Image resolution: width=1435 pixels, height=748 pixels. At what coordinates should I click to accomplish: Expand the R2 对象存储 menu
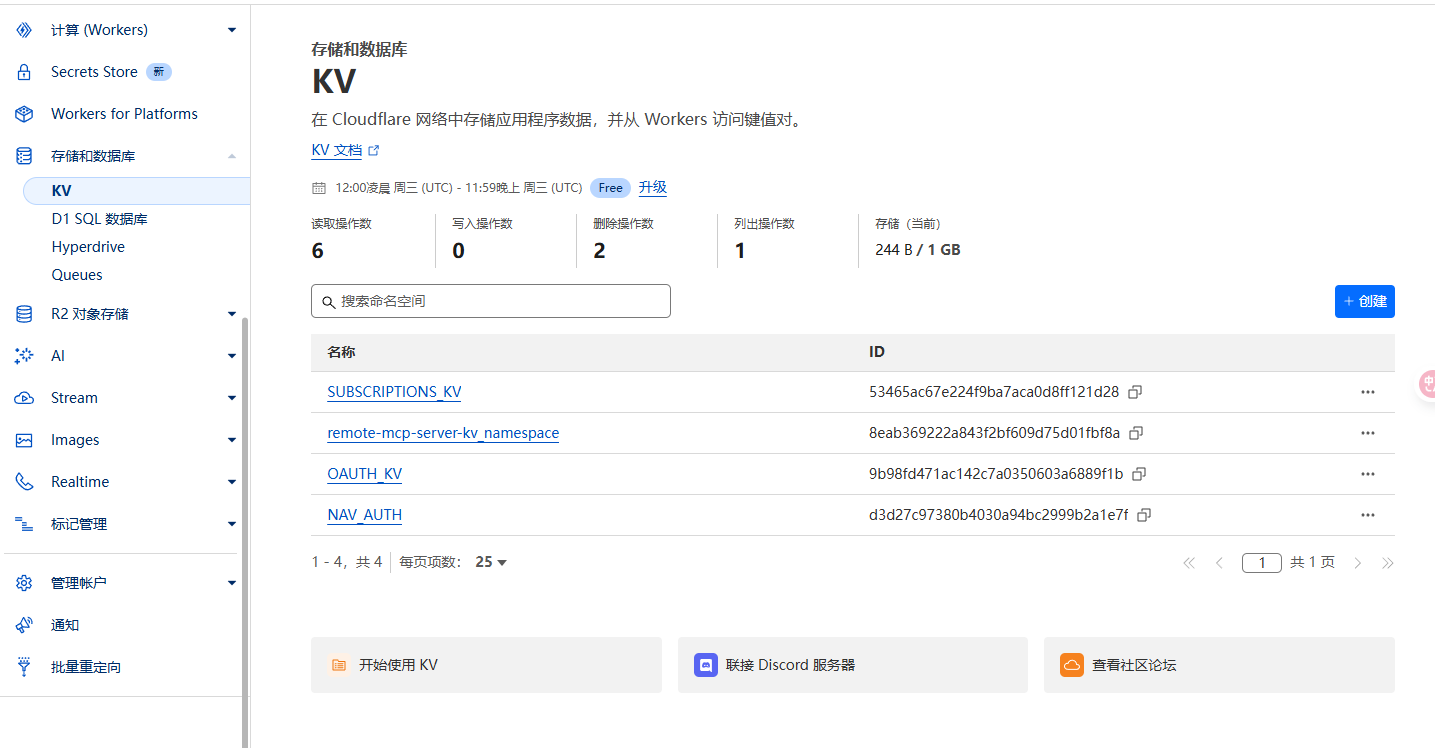click(232, 314)
